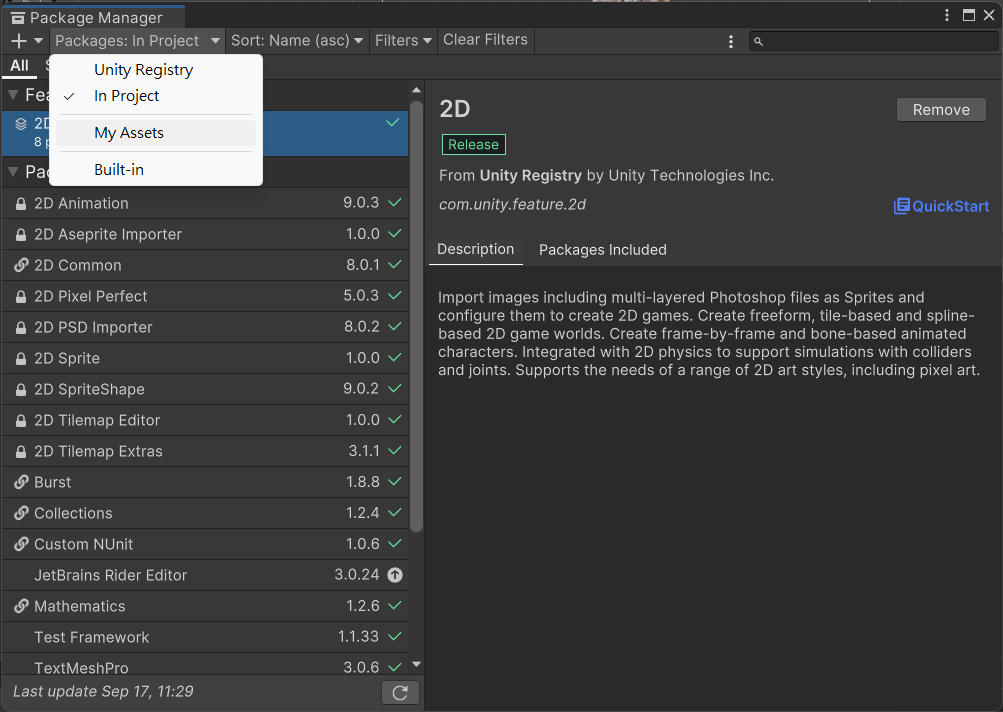Viewport: 1003px width, 712px height.
Task: Click the package search field
Action: coord(873,42)
